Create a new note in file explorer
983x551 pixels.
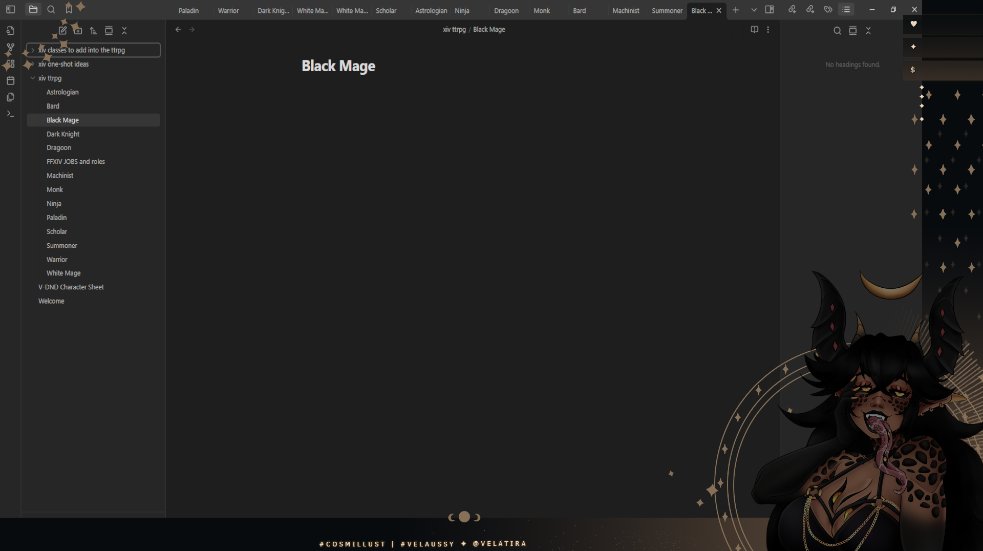click(63, 30)
